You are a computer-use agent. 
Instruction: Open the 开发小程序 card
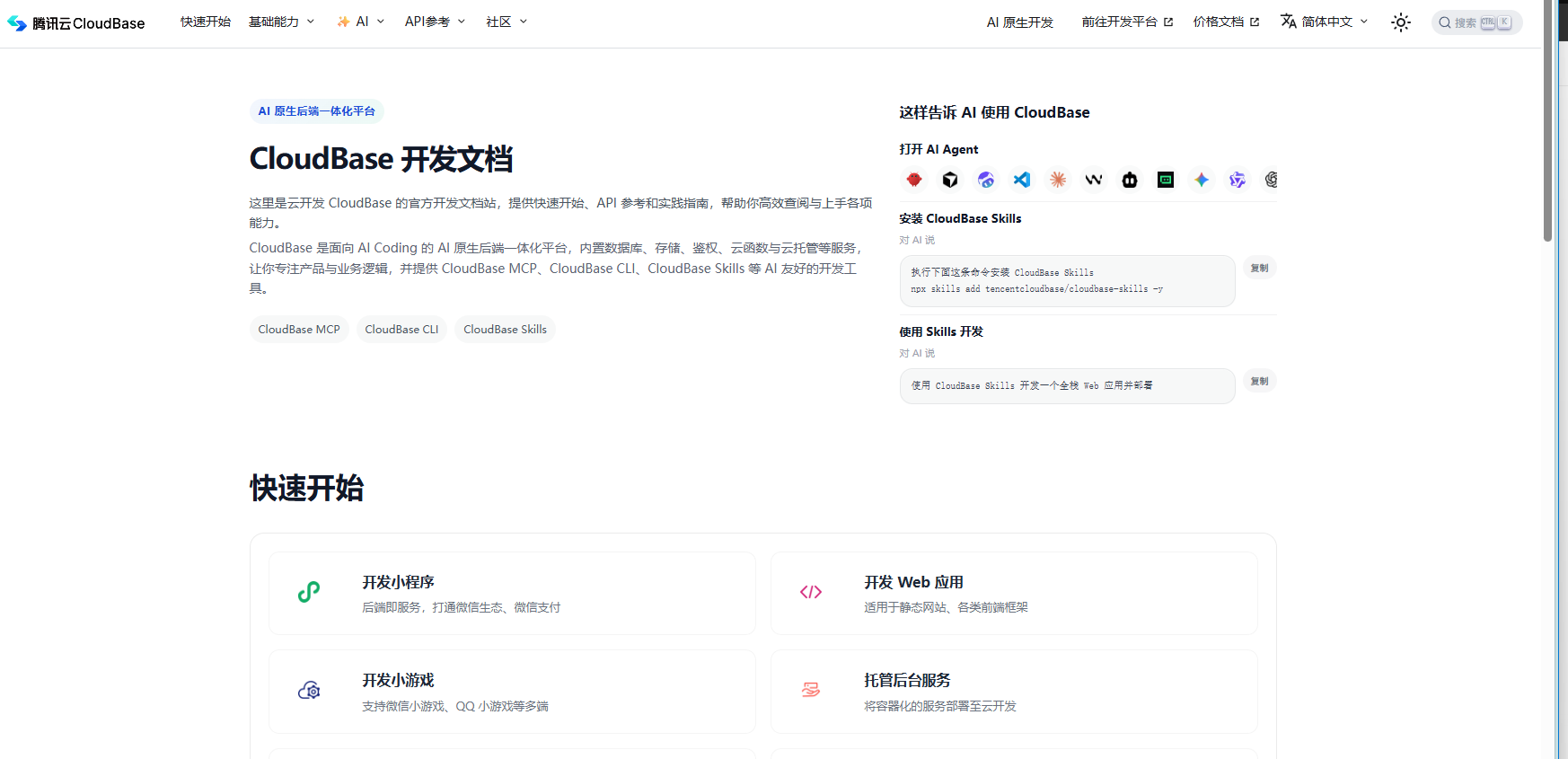pos(512,593)
